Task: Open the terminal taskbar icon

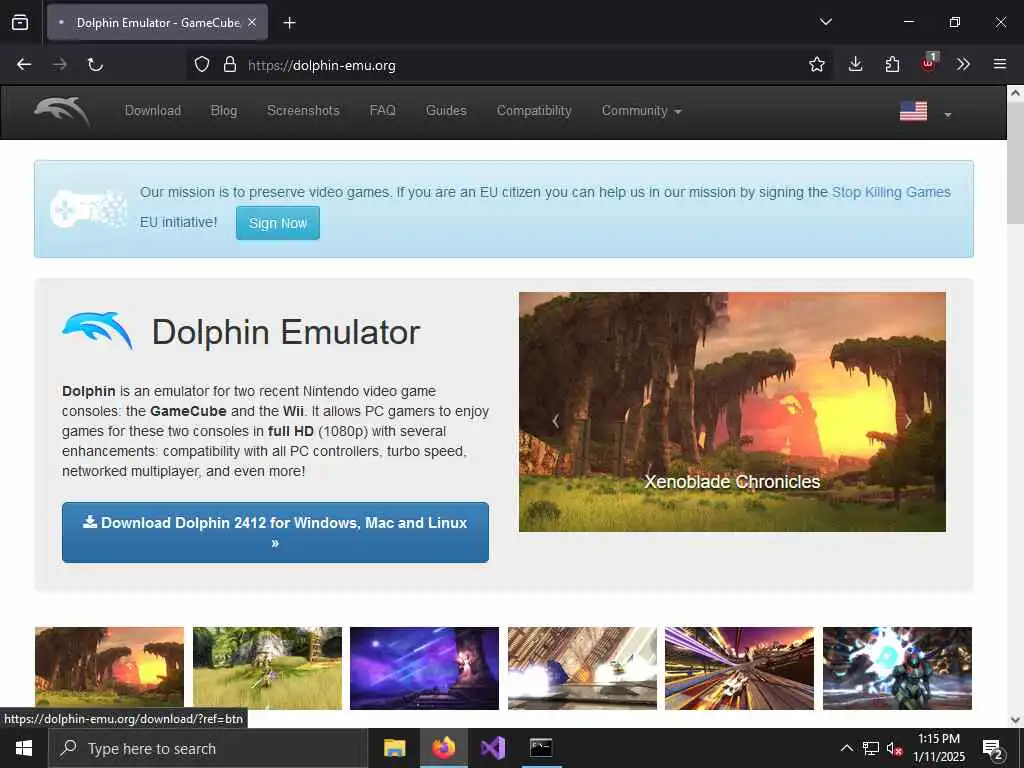Action: [541, 748]
